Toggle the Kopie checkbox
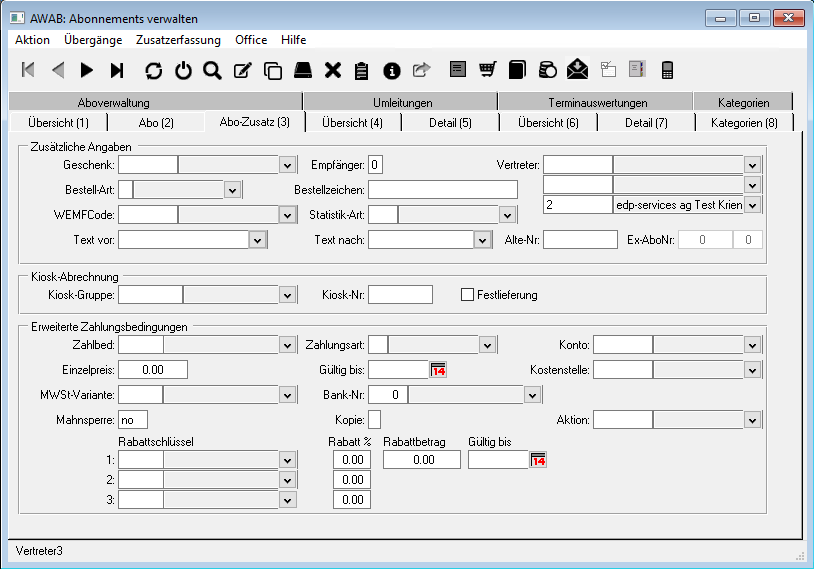Screen dimensions: 814x569 (x=375, y=420)
